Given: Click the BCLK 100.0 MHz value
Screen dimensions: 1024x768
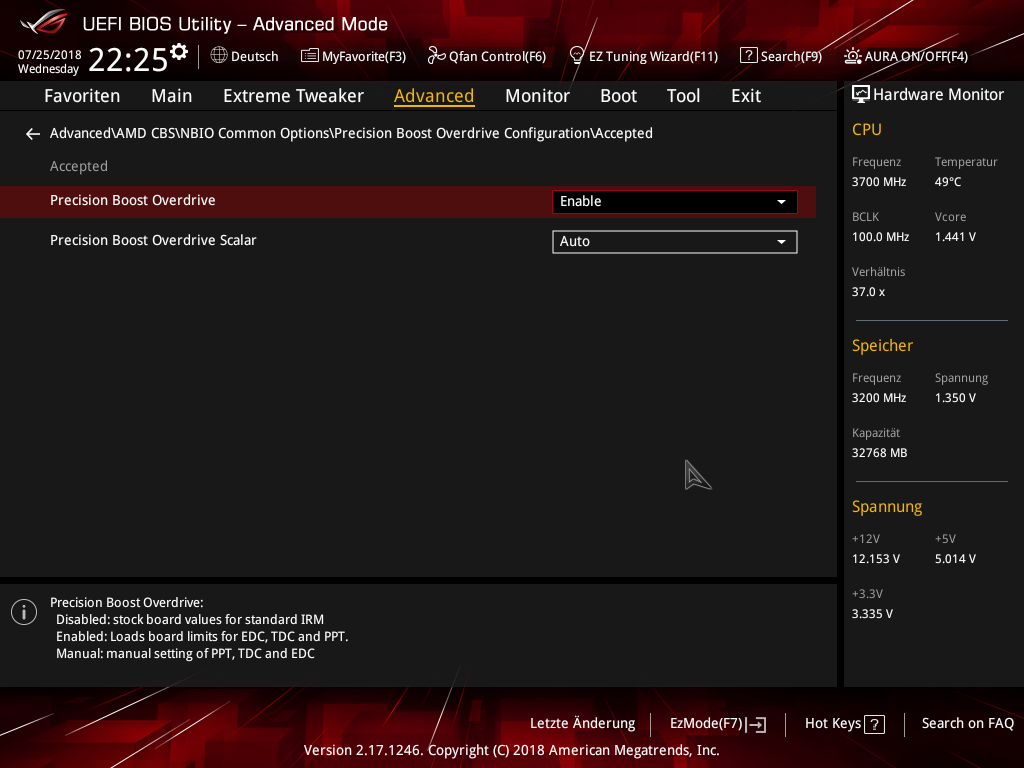Looking at the screenshot, I should click(x=880, y=237).
